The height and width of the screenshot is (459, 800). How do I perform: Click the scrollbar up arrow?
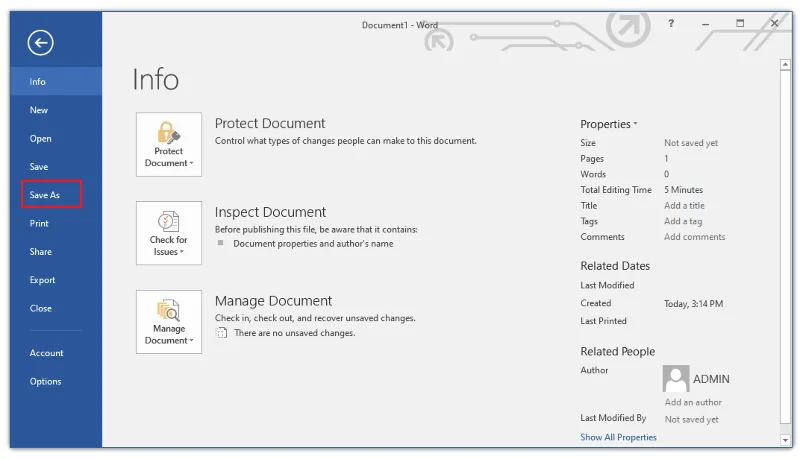[x=785, y=65]
